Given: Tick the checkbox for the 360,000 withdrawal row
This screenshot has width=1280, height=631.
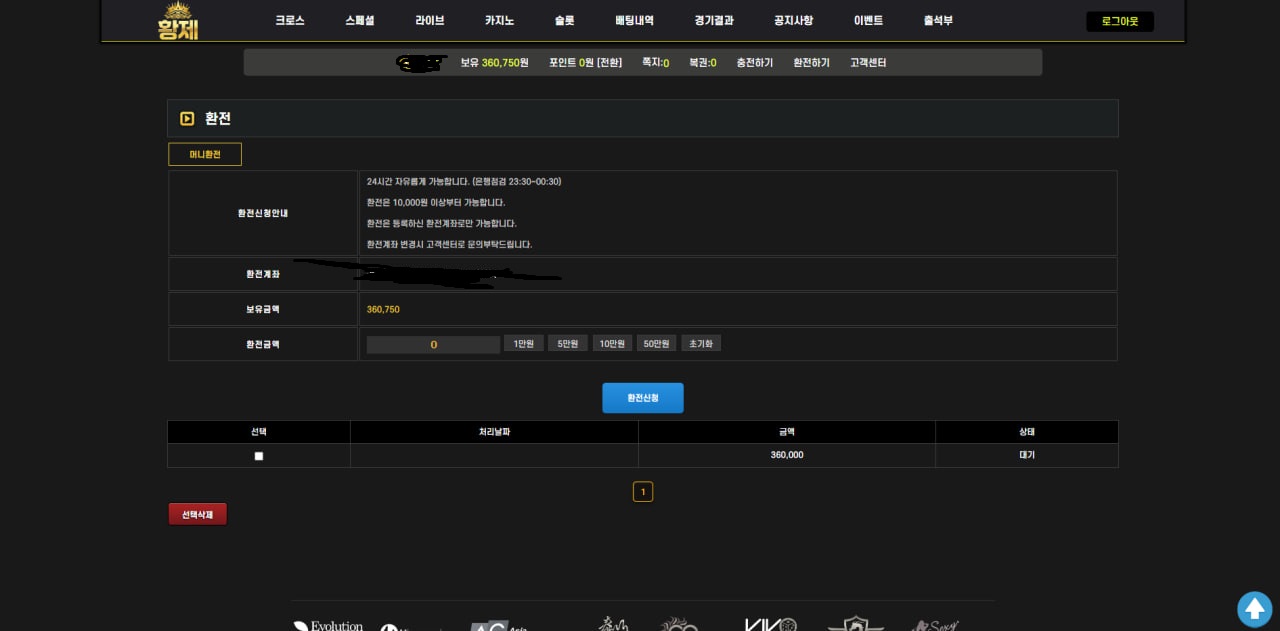Looking at the screenshot, I should coord(259,456).
